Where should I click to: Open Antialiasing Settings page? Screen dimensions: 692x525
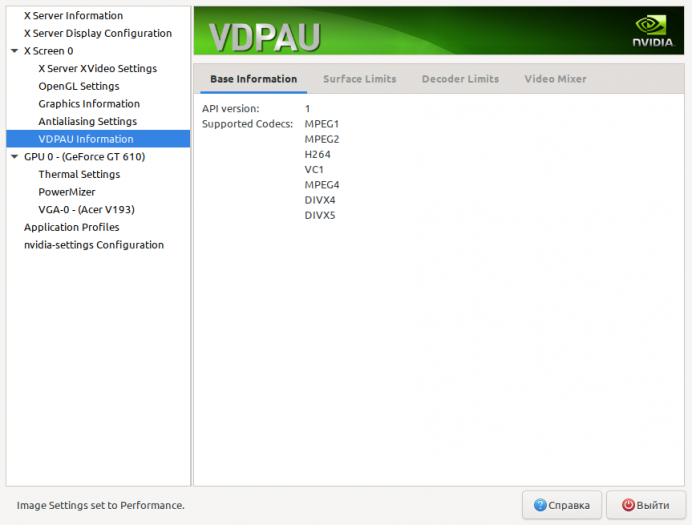pyautogui.click(x=87, y=122)
